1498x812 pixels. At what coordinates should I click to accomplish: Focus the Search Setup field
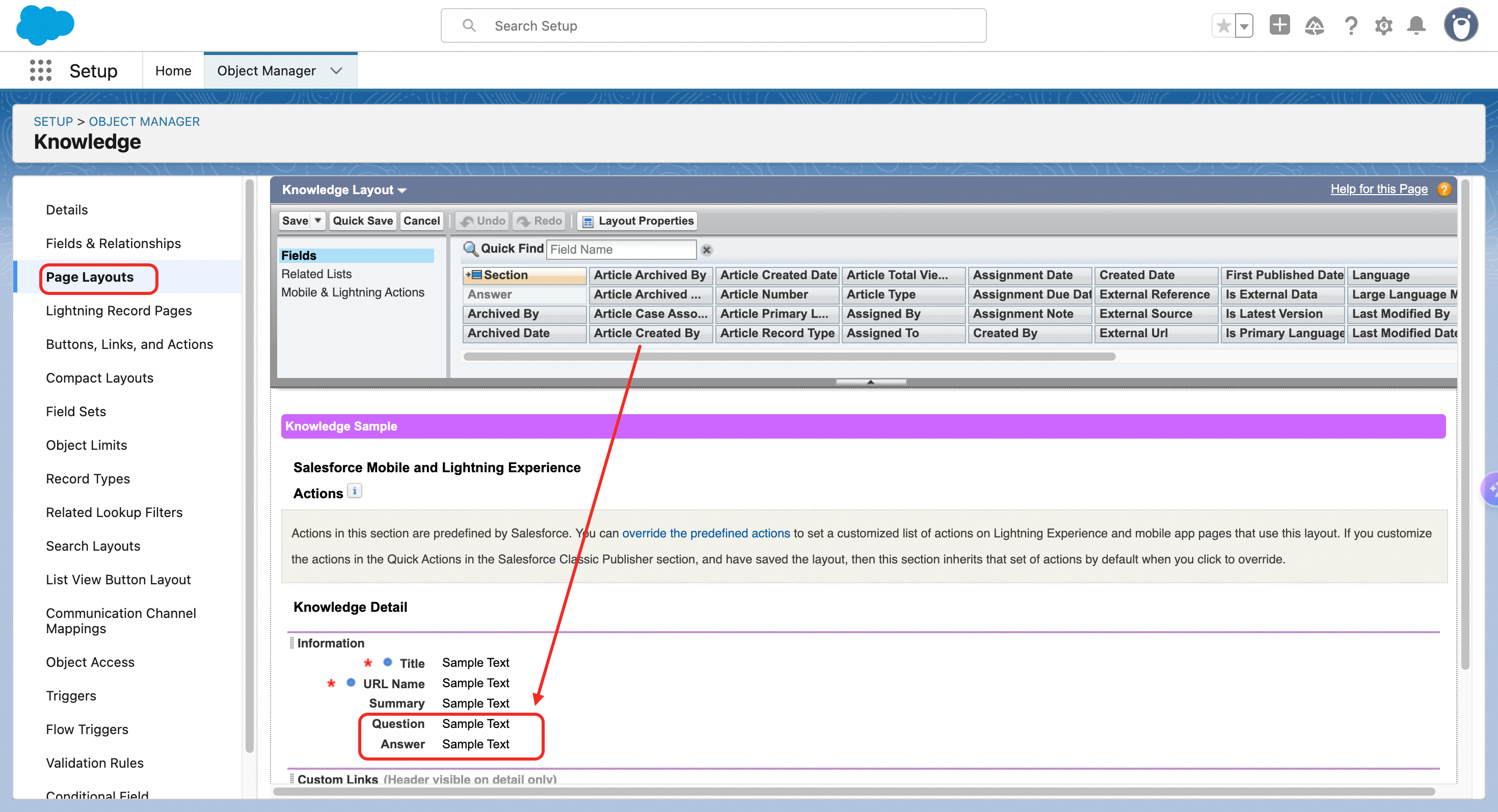(713, 25)
